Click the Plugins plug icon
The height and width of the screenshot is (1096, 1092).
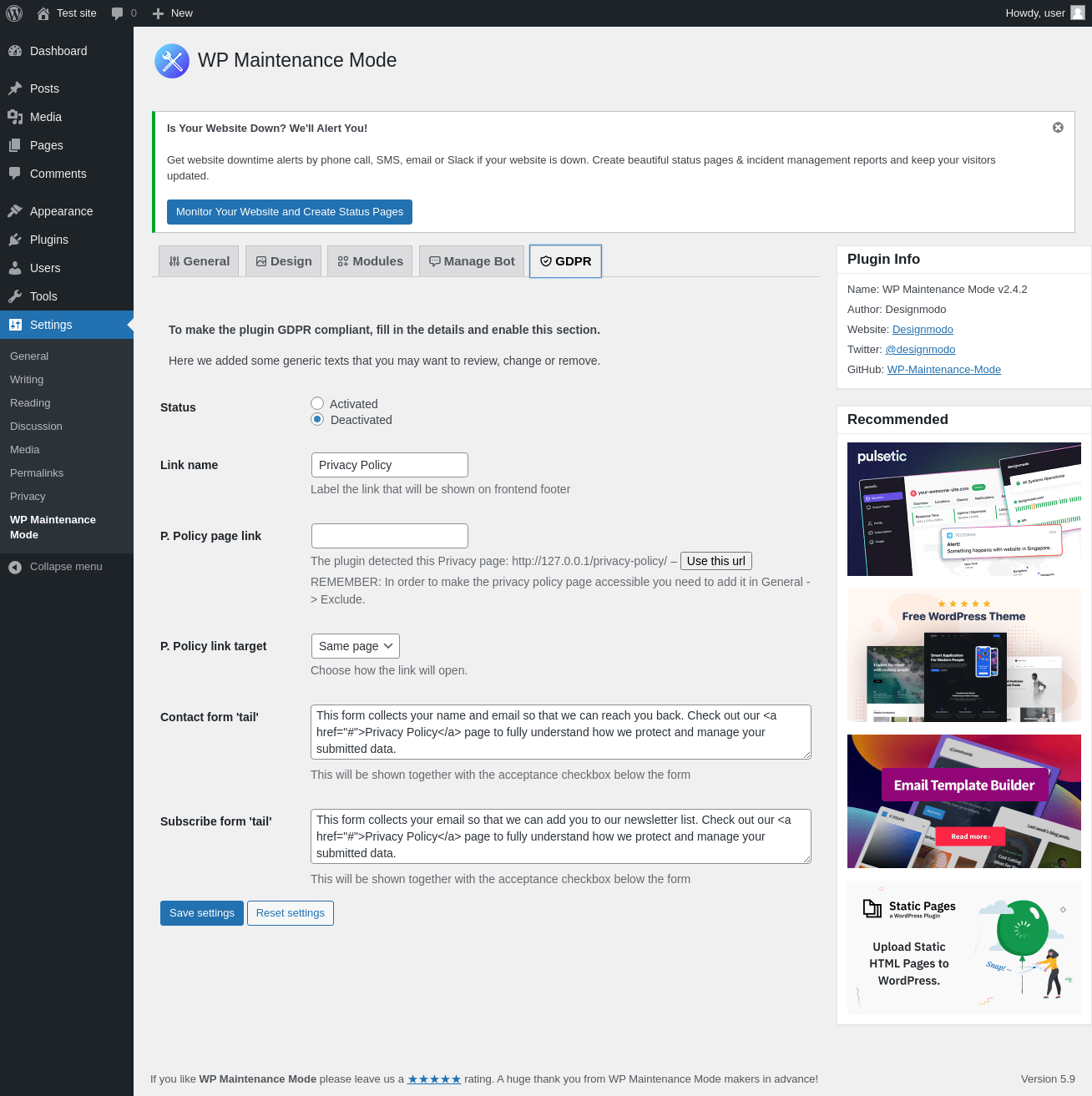click(15, 240)
